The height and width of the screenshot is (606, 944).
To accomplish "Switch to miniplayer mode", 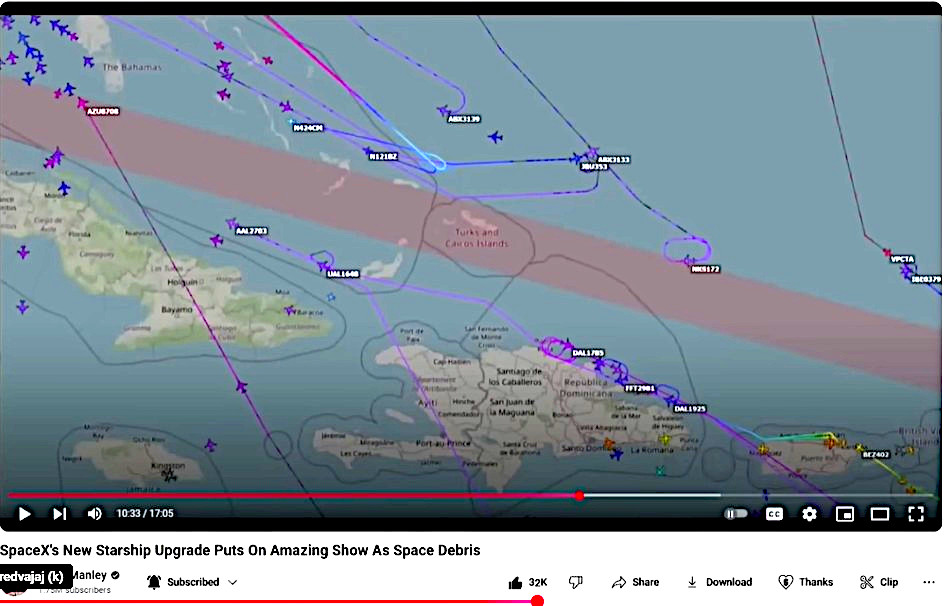I will [845, 514].
